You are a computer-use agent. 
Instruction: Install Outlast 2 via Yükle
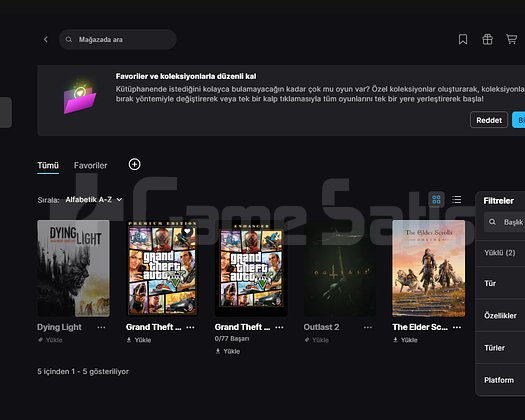point(316,340)
